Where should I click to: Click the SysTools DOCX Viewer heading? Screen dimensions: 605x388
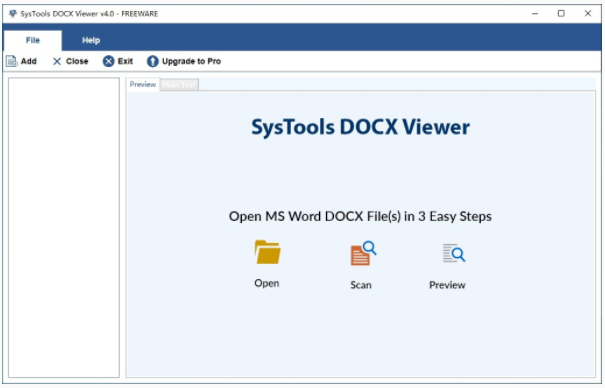[360, 127]
